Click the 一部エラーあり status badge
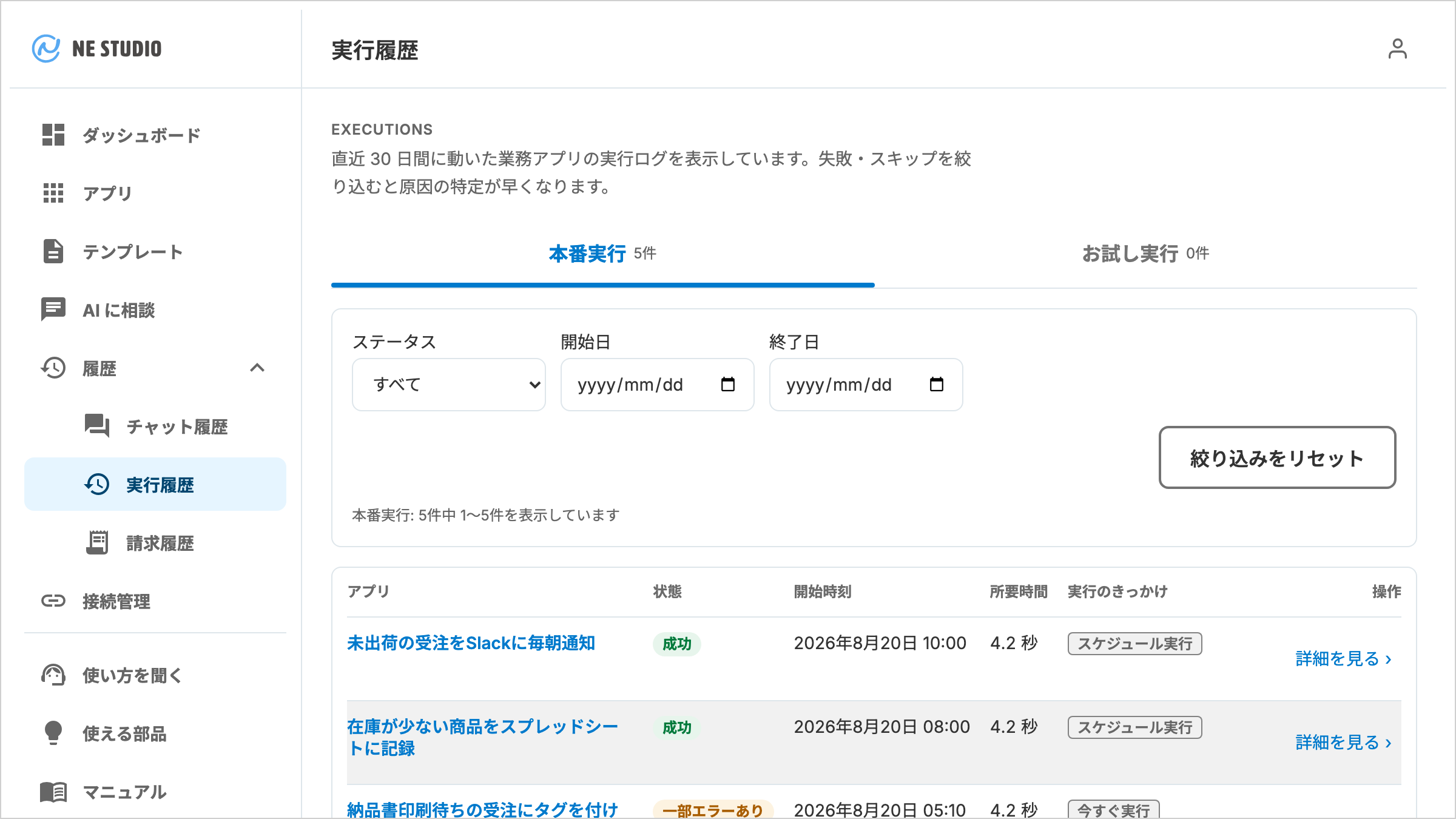The width and height of the screenshot is (1456, 819). [713, 810]
